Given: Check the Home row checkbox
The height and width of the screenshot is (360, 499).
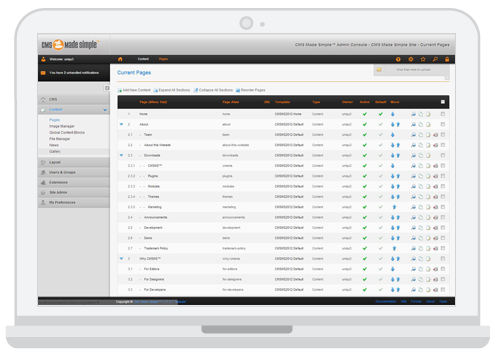Looking at the screenshot, I should pos(443,114).
